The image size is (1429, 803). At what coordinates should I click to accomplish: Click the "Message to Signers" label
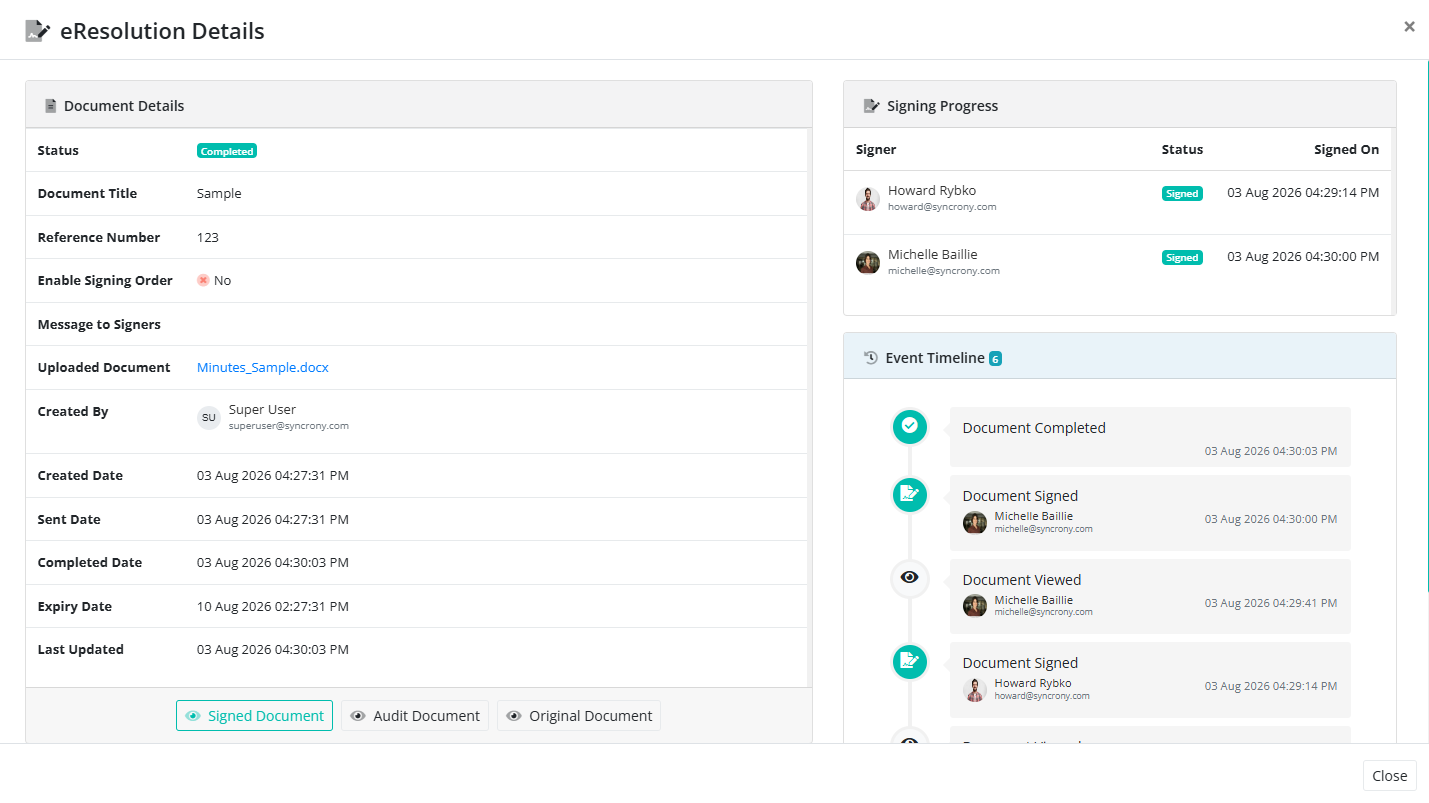99,325
